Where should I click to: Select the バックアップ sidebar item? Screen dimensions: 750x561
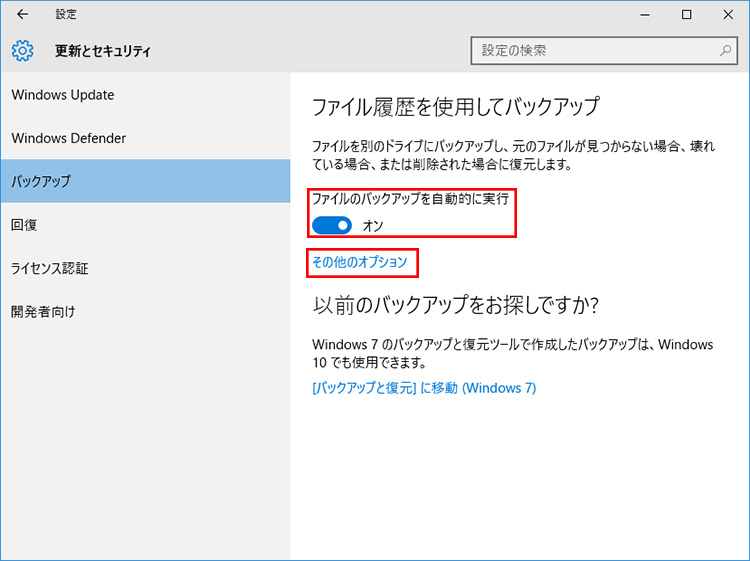click(x=41, y=182)
